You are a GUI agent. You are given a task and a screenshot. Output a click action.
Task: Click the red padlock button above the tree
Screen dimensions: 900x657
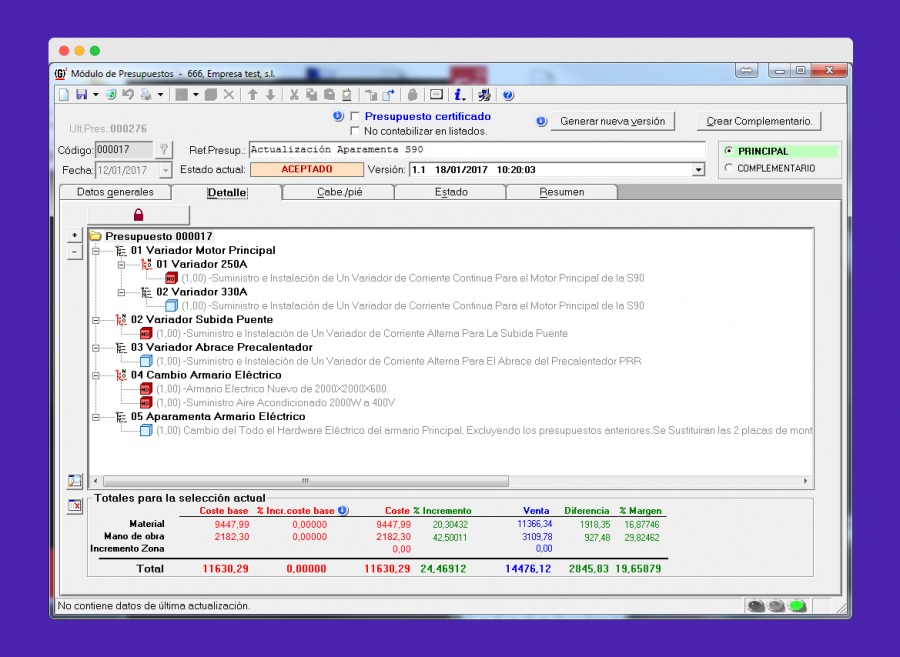pos(138,215)
